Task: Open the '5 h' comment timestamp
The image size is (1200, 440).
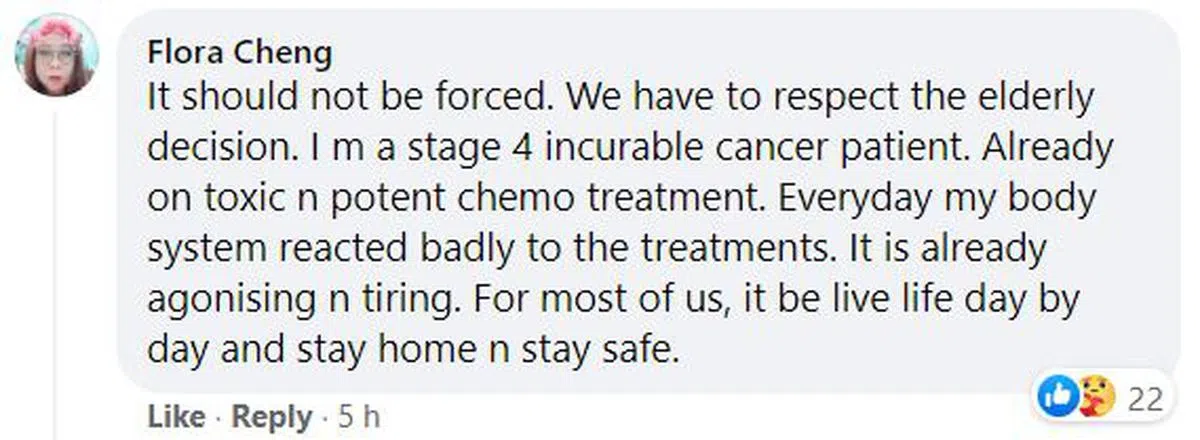Action: pos(360,416)
